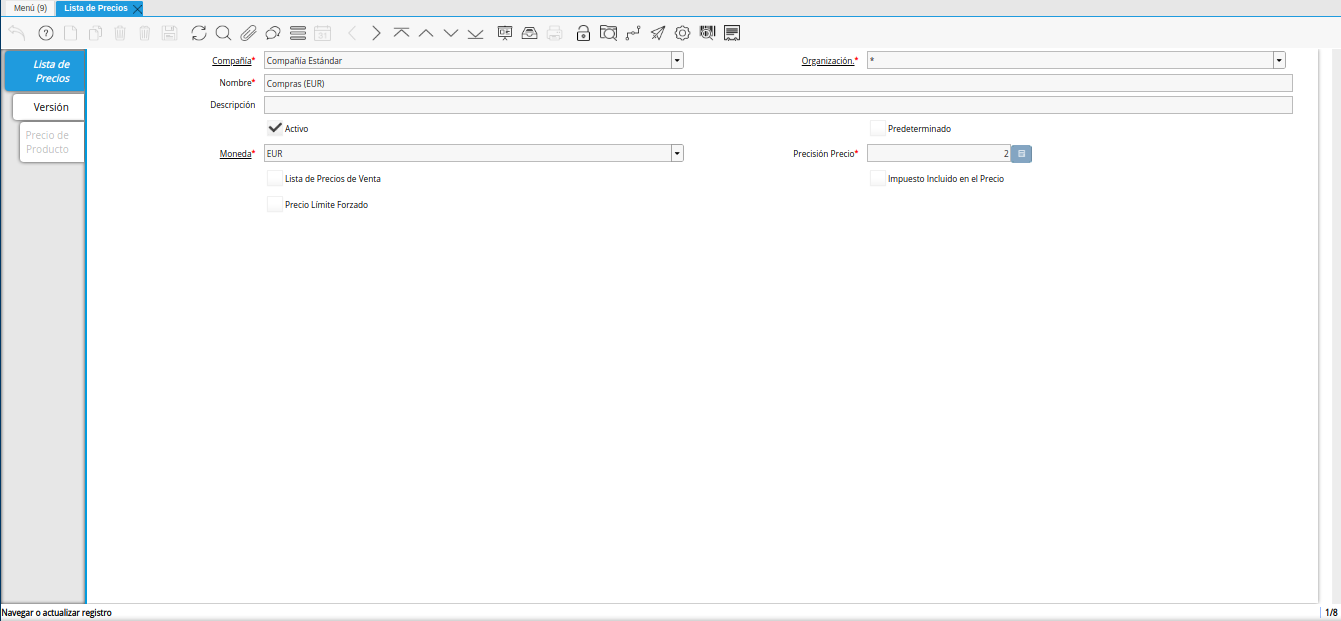The width and height of the screenshot is (1341, 621).
Task: Open the settings gear icon in toolbar
Action: coord(683,33)
